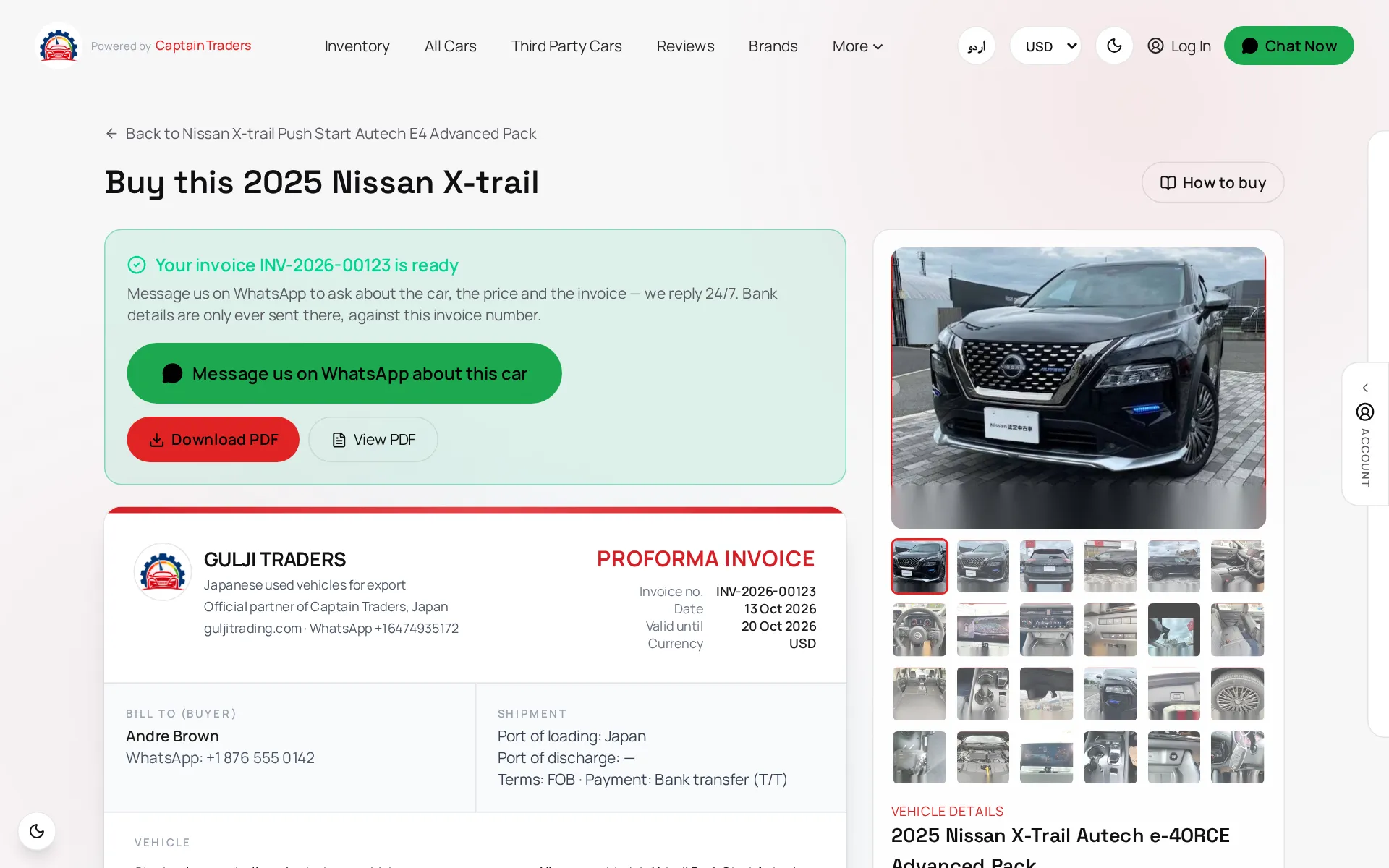The image size is (1389, 868).
Task: Click the Captain Traders powered-by link
Action: 203,46
